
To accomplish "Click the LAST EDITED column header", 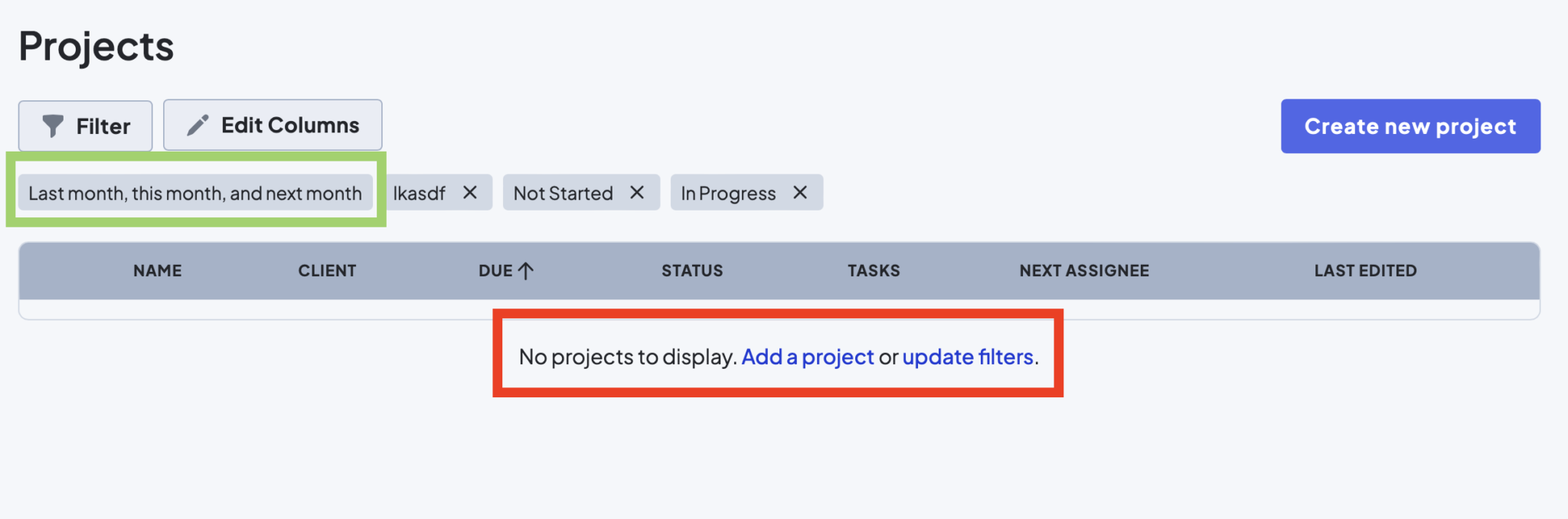I will tap(1365, 269).
